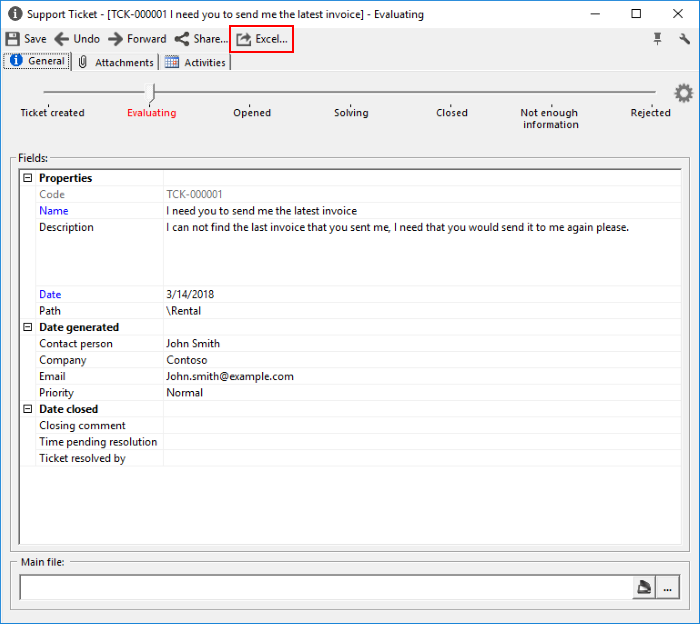Click the Company value Contoso

(x=187, y=360)
